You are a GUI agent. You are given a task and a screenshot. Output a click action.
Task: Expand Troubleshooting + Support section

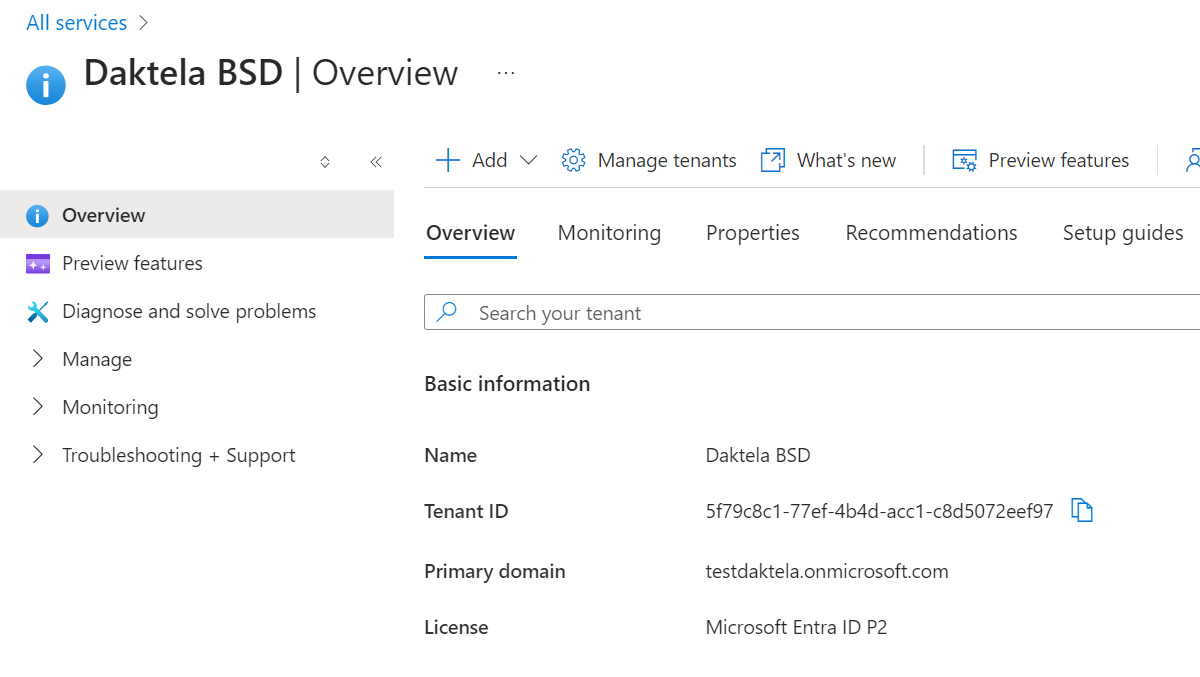coord(38,455)
